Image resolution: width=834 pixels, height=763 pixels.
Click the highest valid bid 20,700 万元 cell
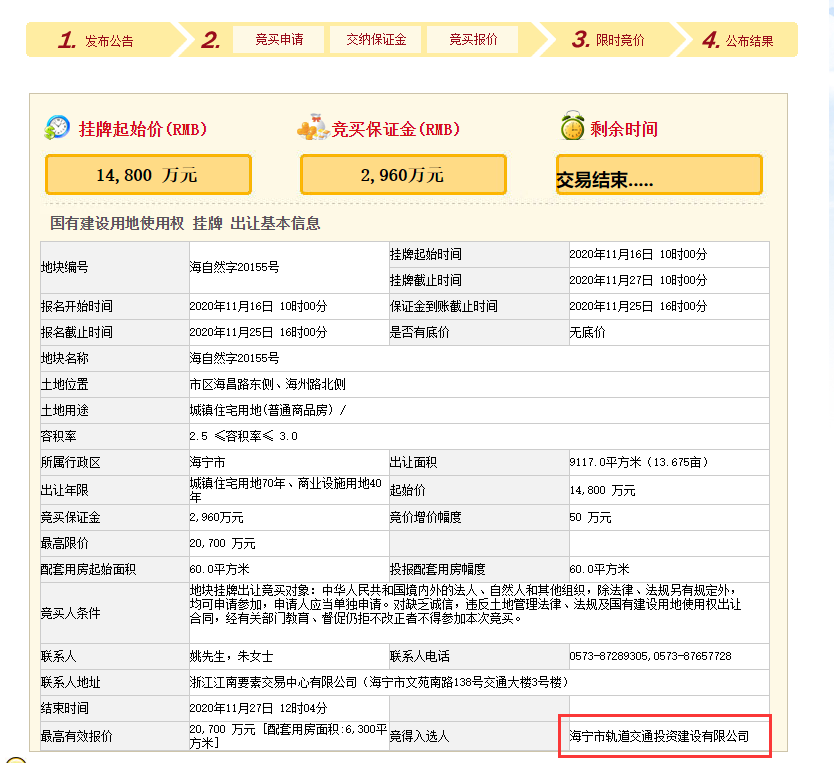287,736
